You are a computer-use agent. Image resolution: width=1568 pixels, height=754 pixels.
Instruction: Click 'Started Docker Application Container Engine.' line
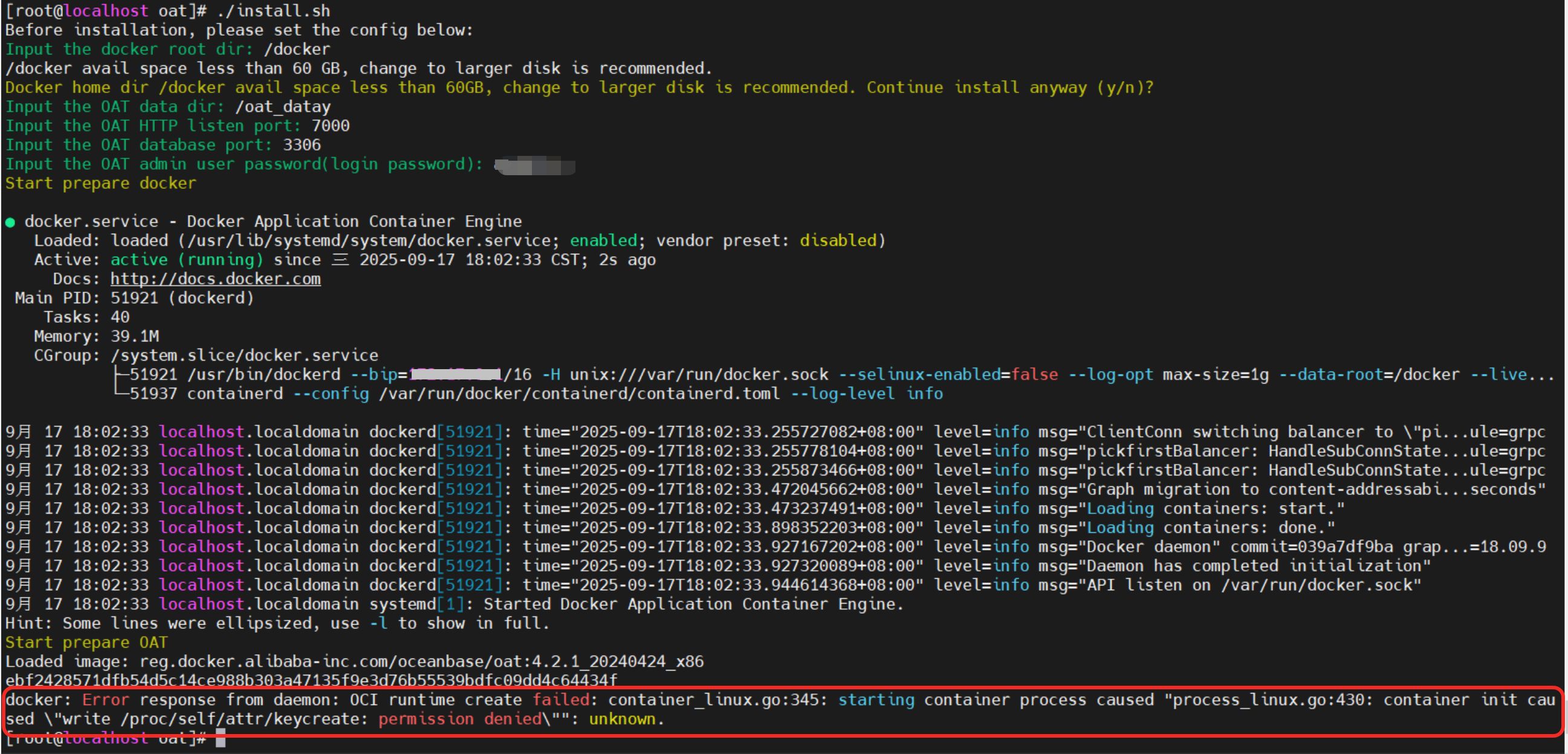click(693, 604)
